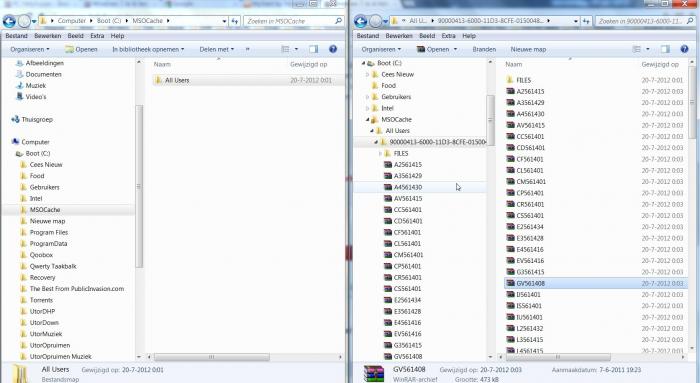Open the Extra menu in the right window
The height and width of the screenshot is (383, 700).
click(448, 36)
